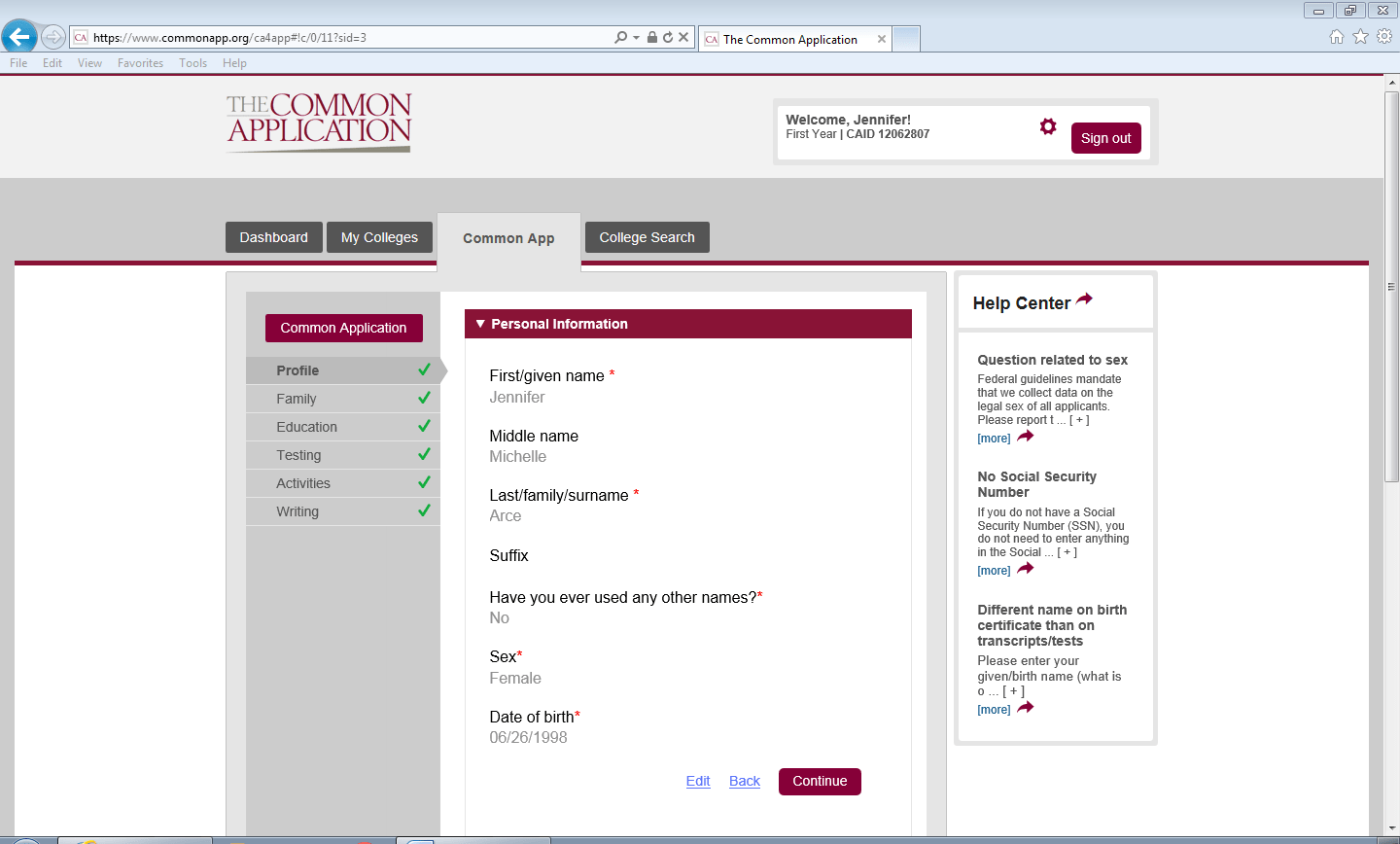Open [more] for Different name on birth certificate
This screenshot has width=1400, height=844.
click(994, 710)
